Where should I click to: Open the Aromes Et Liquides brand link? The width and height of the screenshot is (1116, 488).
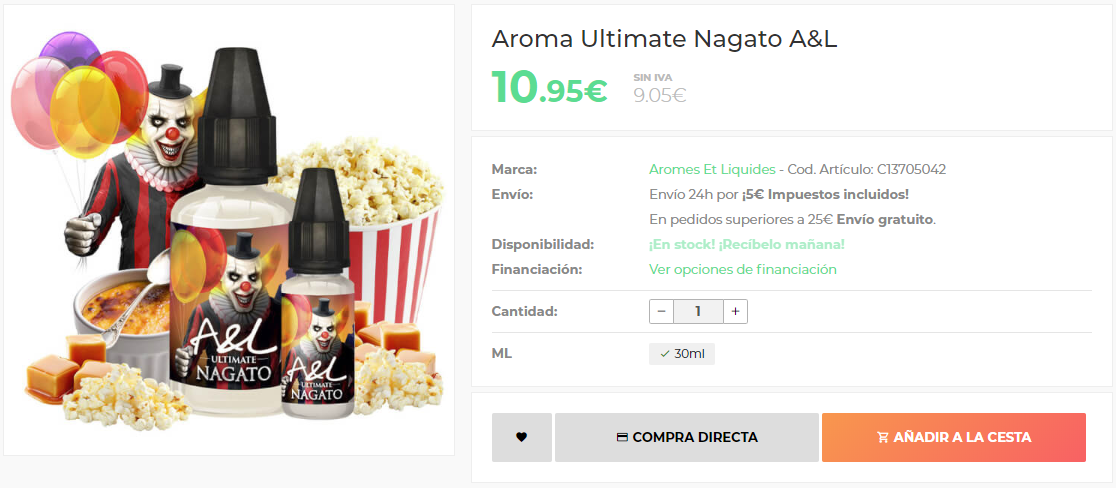pos(712,169)
